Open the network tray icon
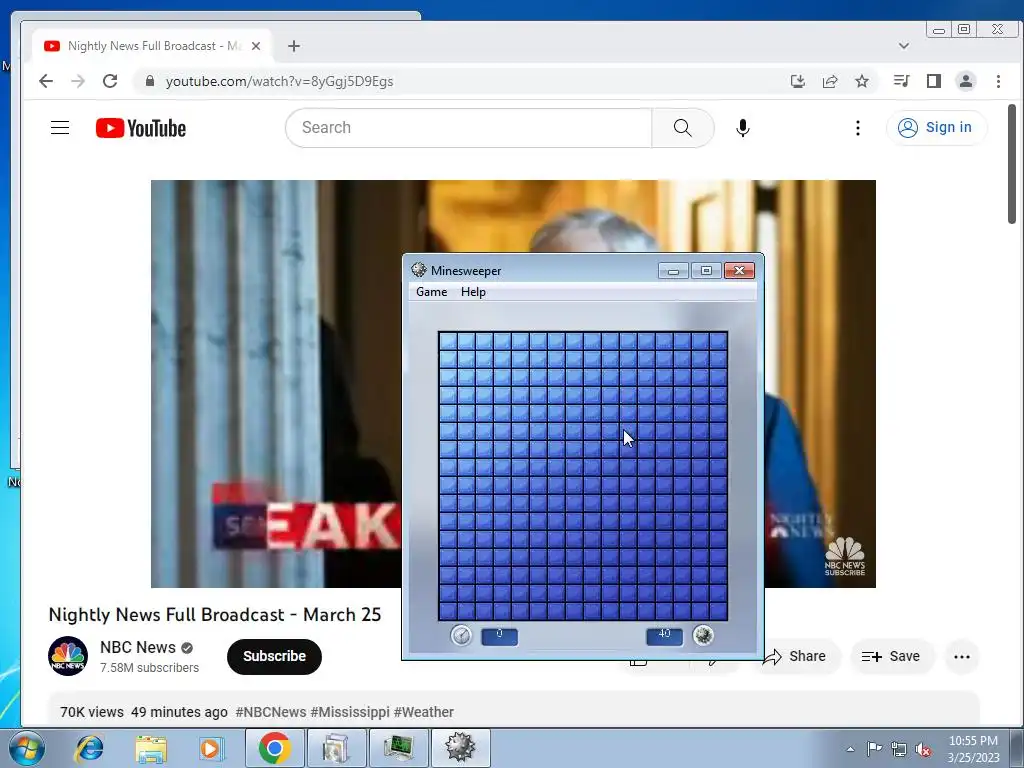 point(899,749)
